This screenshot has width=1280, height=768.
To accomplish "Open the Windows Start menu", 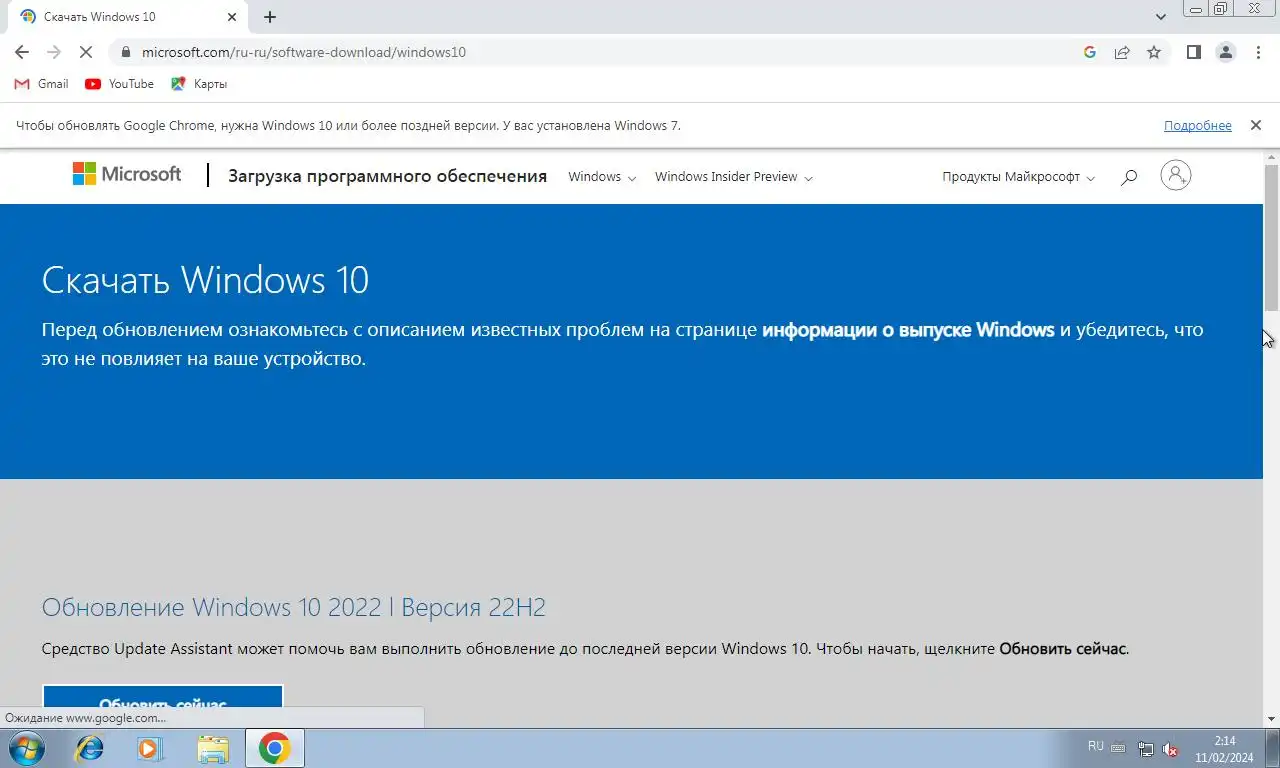I will [25, 748].
